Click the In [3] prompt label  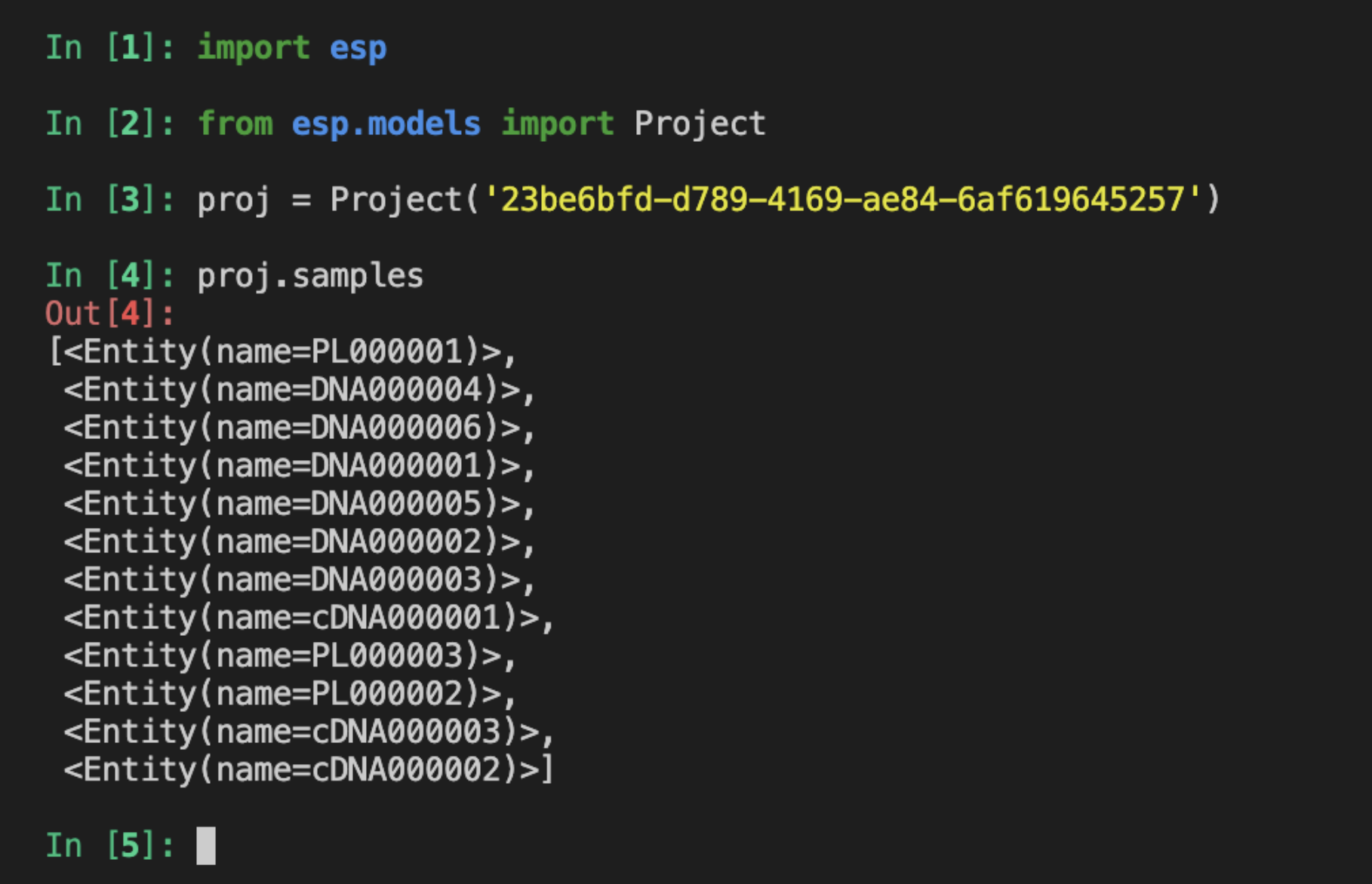(110, 200)
